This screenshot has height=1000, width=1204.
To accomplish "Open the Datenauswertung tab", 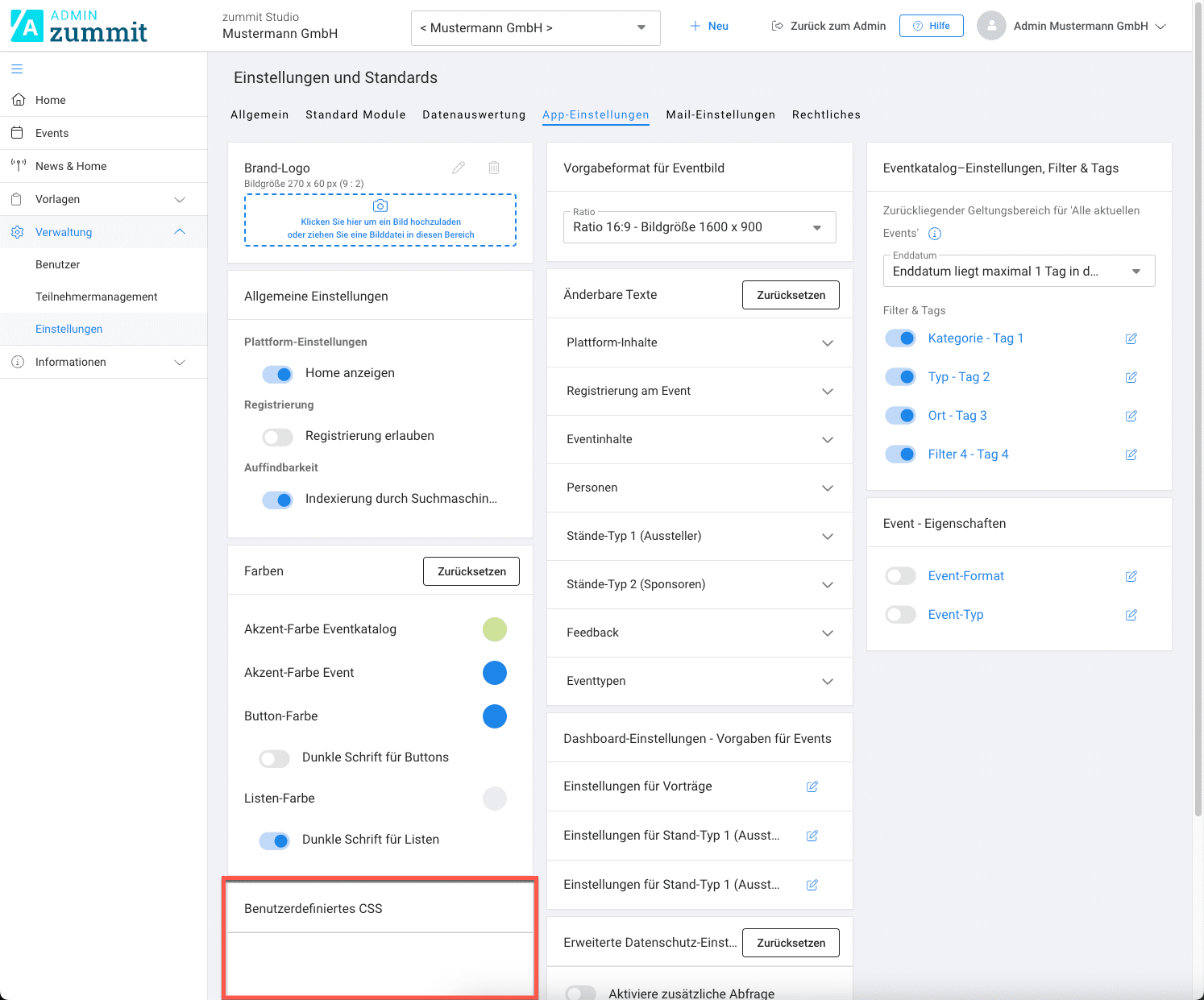I will [x=474, y=114].
